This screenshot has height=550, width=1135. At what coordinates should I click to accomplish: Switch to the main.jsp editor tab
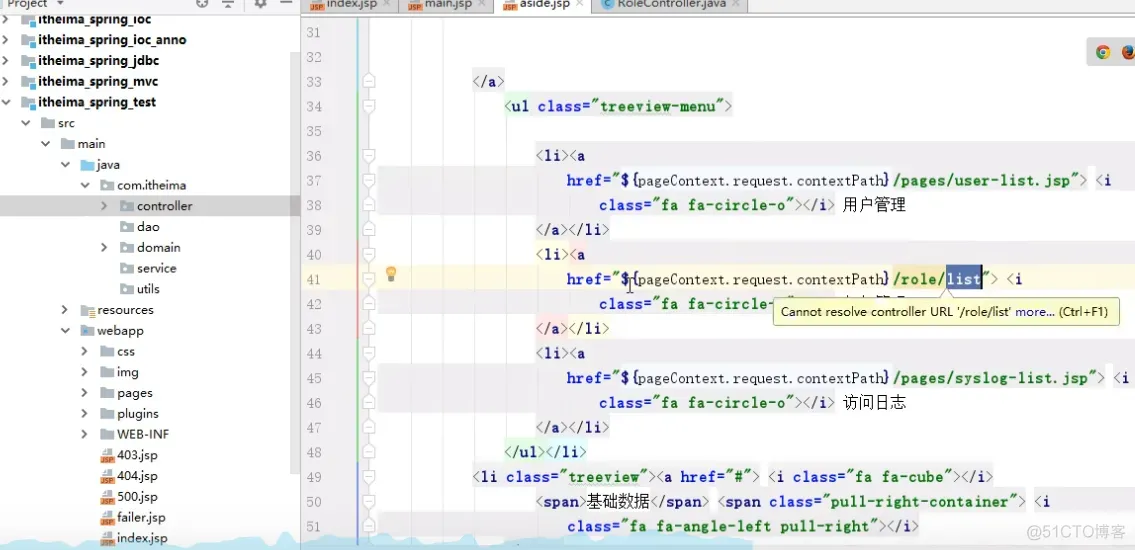(x=446, y=5)
